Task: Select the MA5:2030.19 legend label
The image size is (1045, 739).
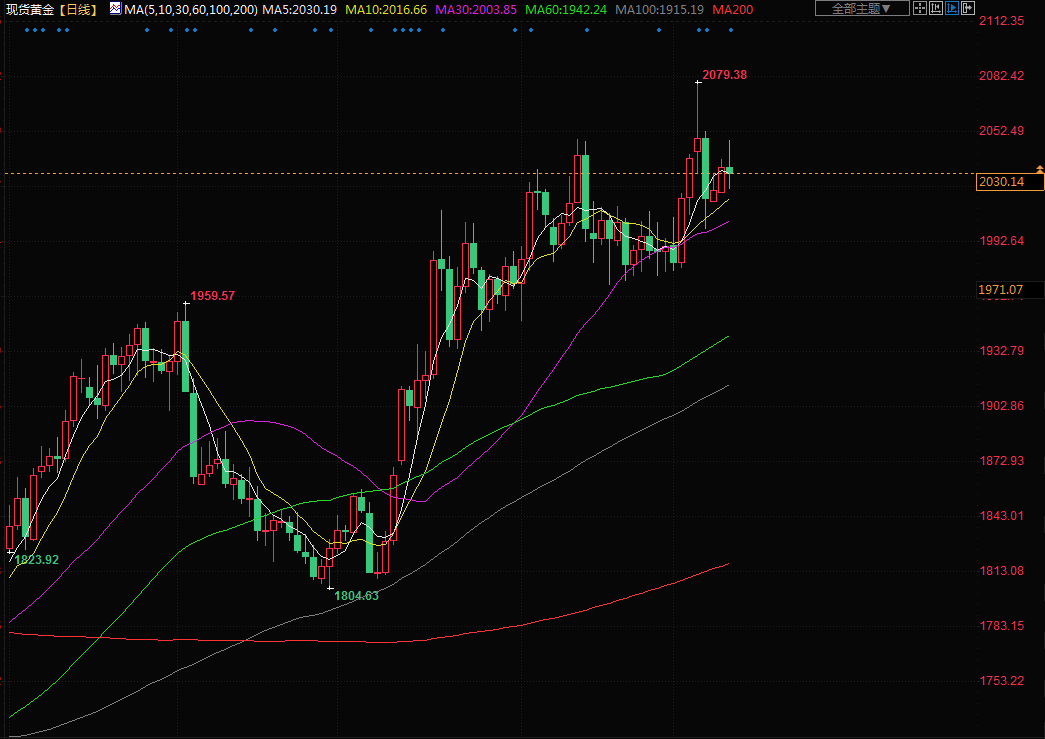Action: pos(299,9)
